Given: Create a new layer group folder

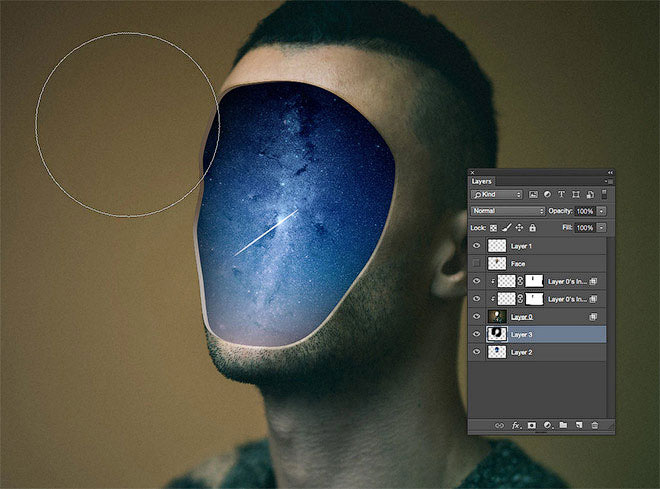Looking at the screenshot, I should (x=563, y=425).
